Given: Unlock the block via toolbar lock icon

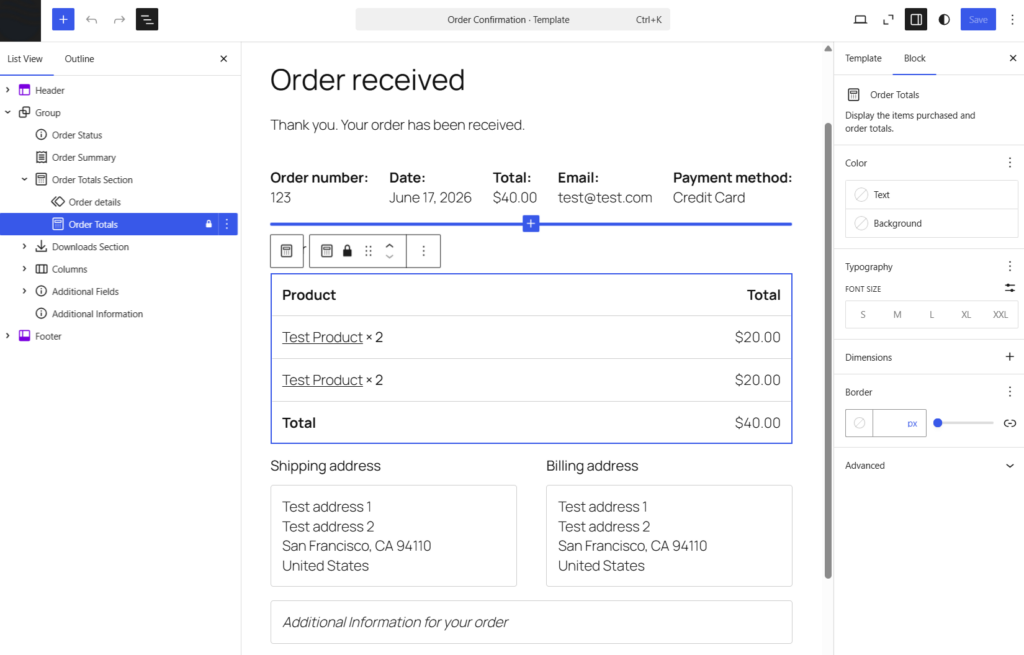Looking at the screenshot, I should point(347,251).
